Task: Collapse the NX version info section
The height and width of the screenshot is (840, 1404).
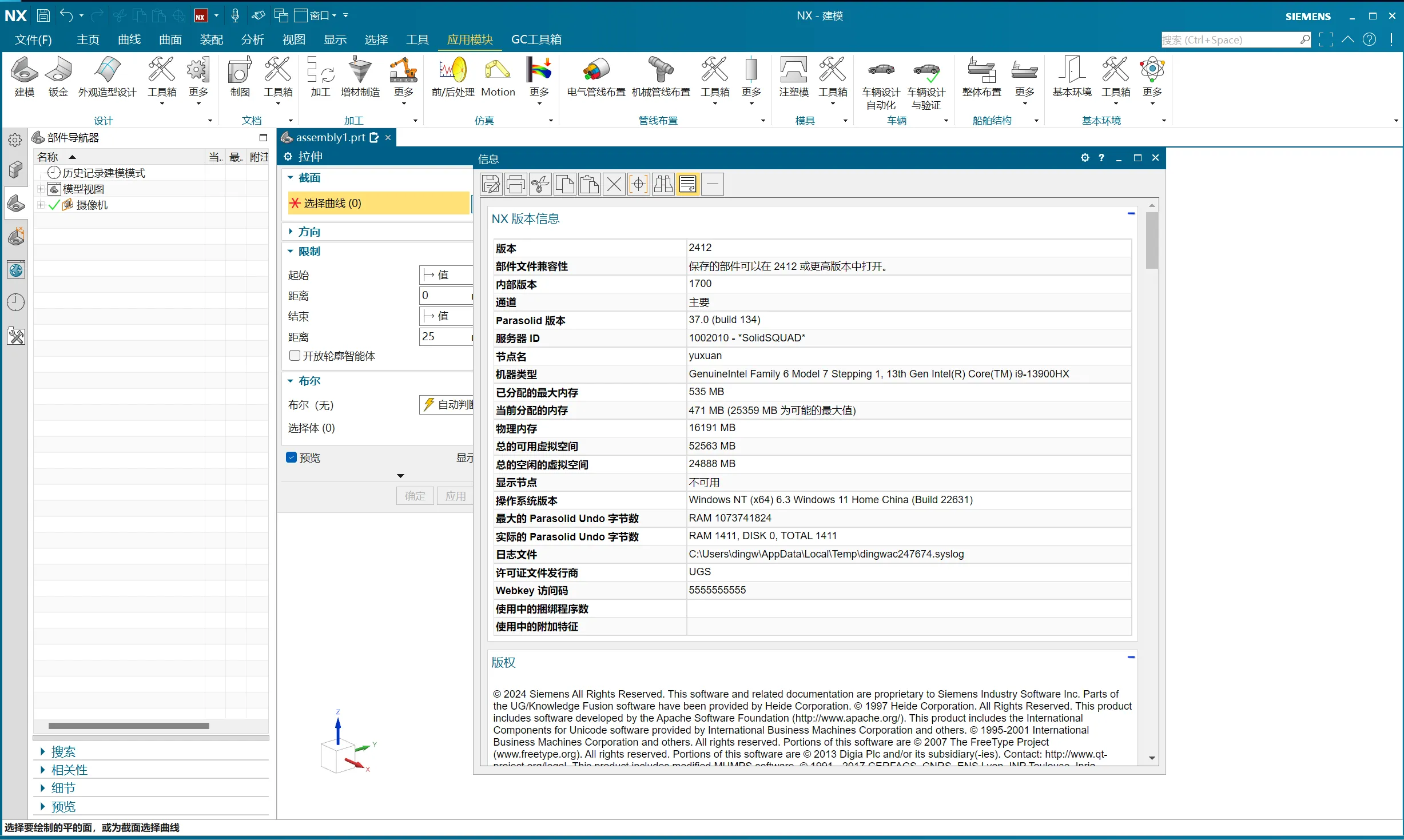Action: pos(1131,214)
